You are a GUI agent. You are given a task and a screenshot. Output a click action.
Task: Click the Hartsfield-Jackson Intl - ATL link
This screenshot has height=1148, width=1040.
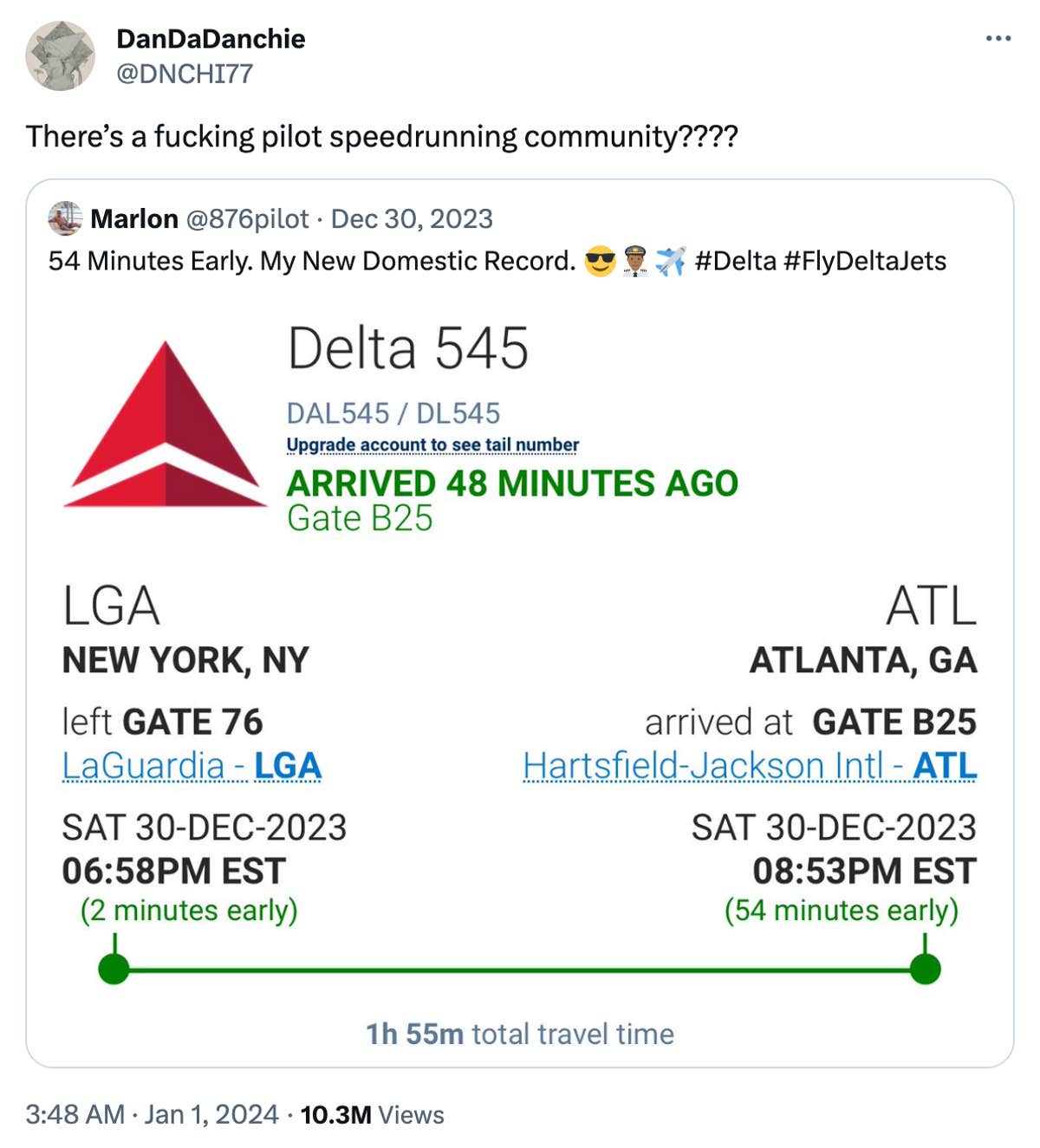point(751,766)
